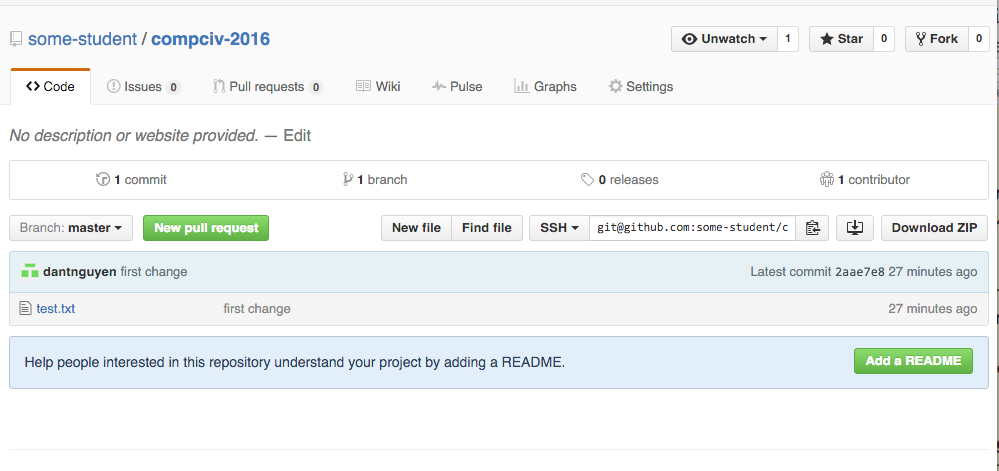The height and width of the screenshot is (471, 999).
Task: Click the repository book icon beside some-student
Action: pyautogui.click(x=16, y=40)
